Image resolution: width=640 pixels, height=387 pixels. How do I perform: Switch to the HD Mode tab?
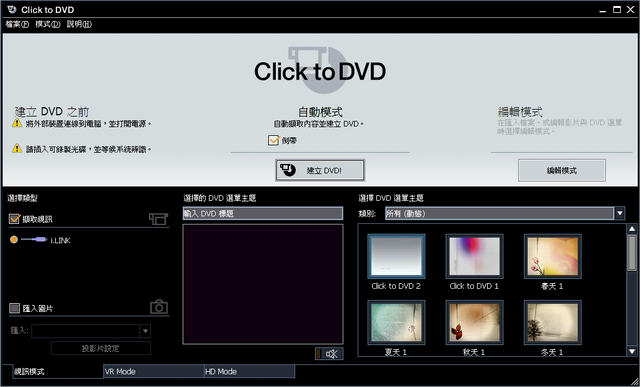[249, 371]
